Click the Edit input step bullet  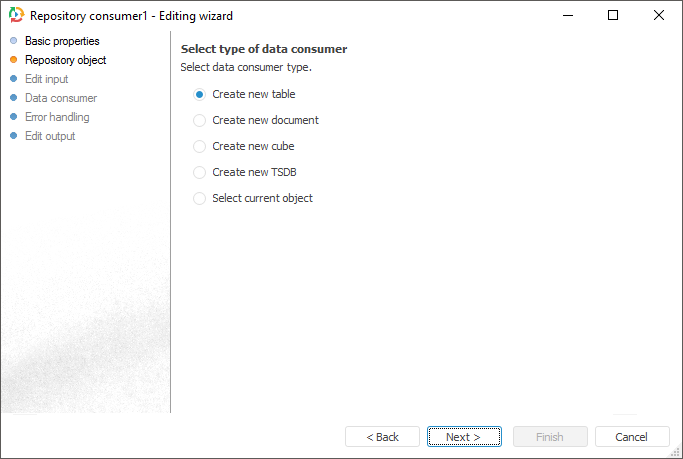(x=14, y=79)
